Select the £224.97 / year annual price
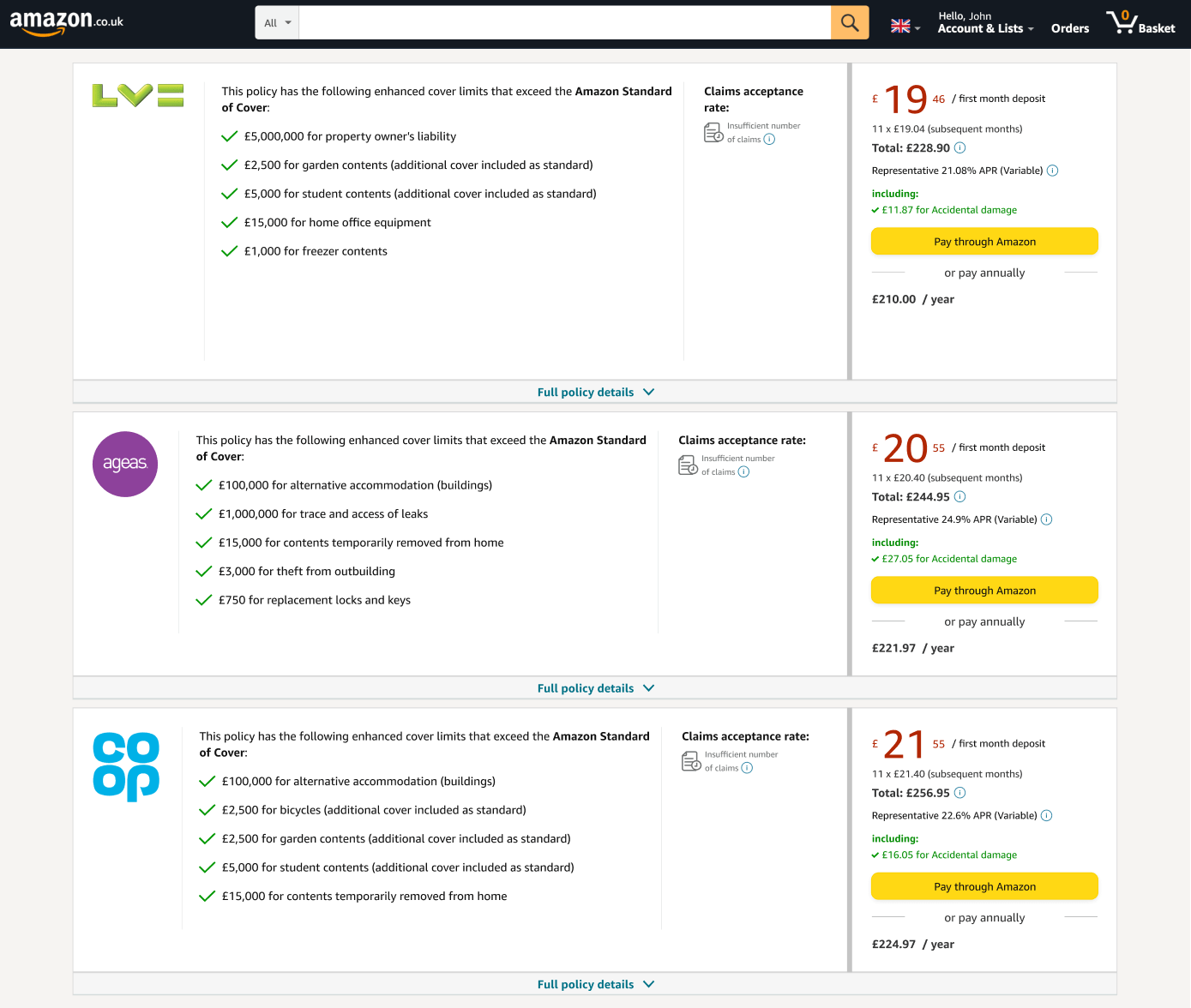Screen dimensions: 1191x1008 913,944
